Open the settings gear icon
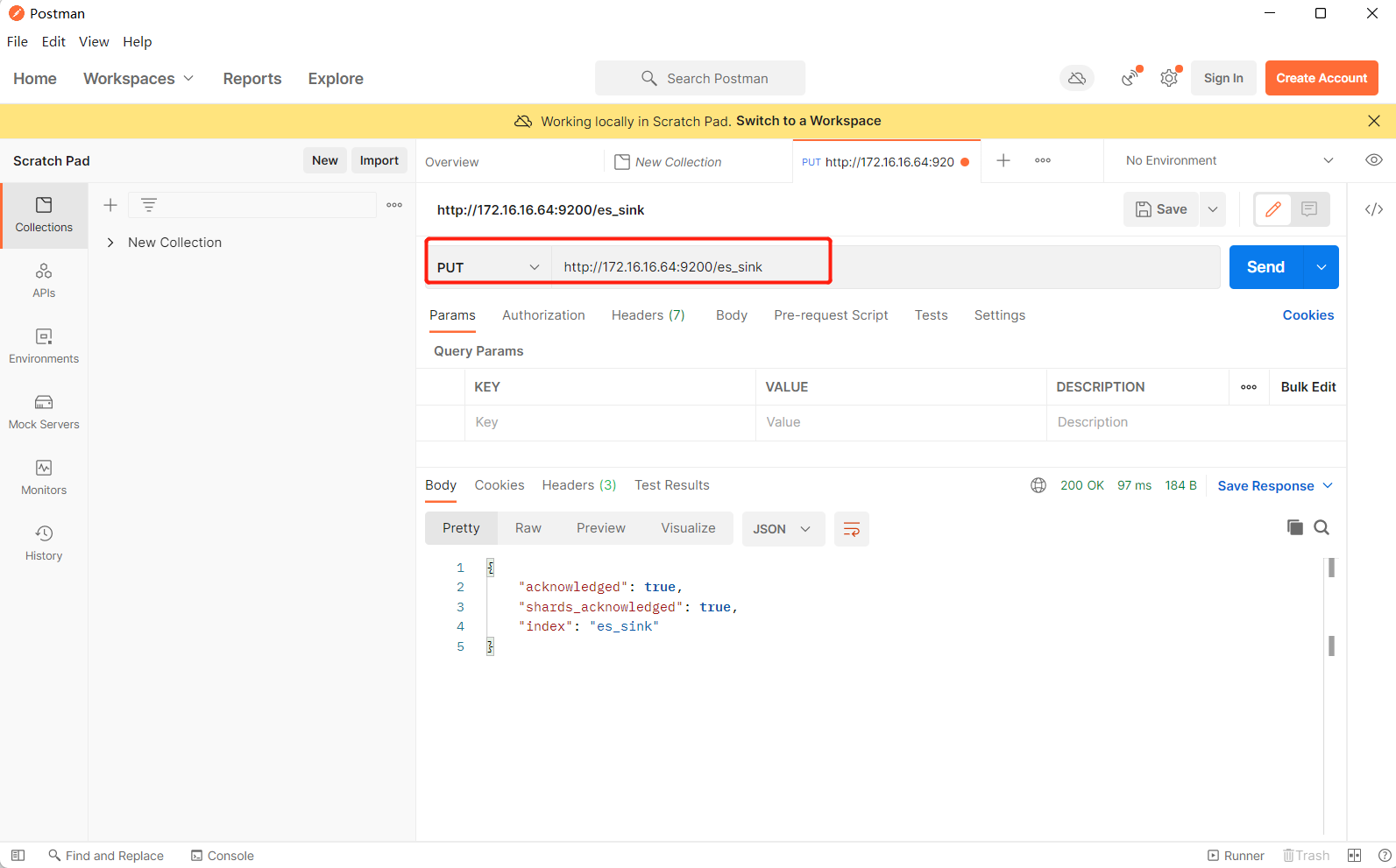1396x868 pixels. tap(1169, 78)
